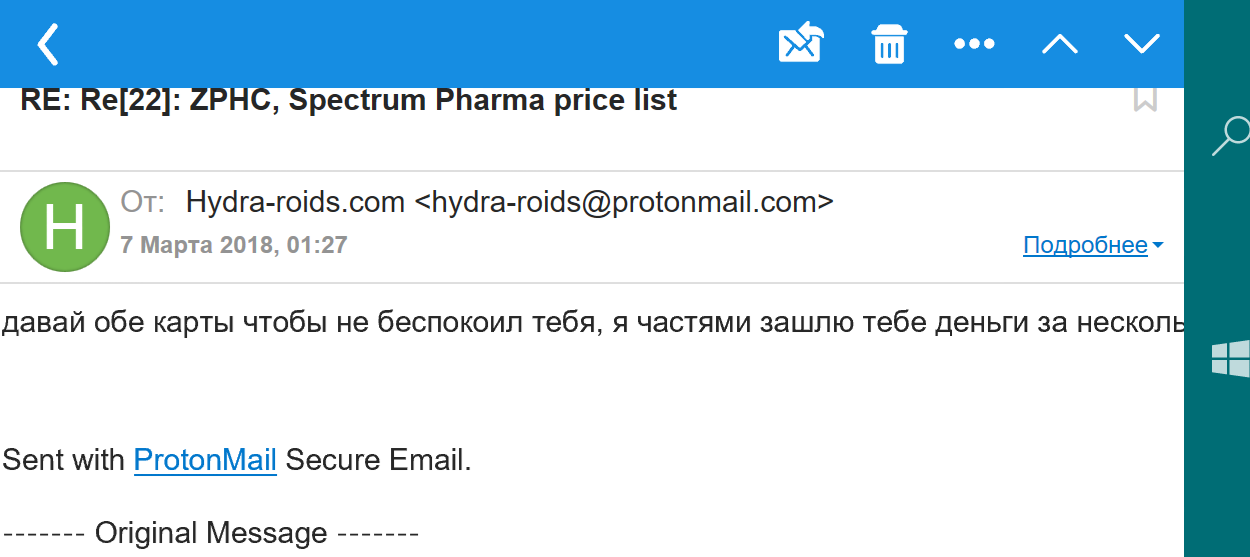Click the hydra-roids@protonmail.com address
This screenshot has width=1250, height=557.
623,202
